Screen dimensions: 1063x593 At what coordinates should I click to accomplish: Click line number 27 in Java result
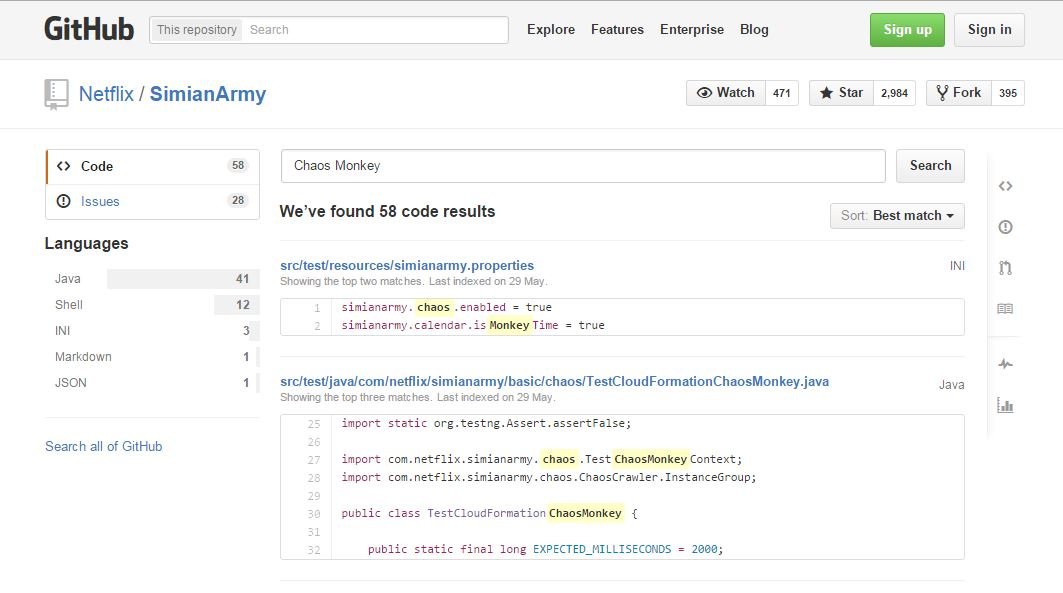click(x=313, y=459)
